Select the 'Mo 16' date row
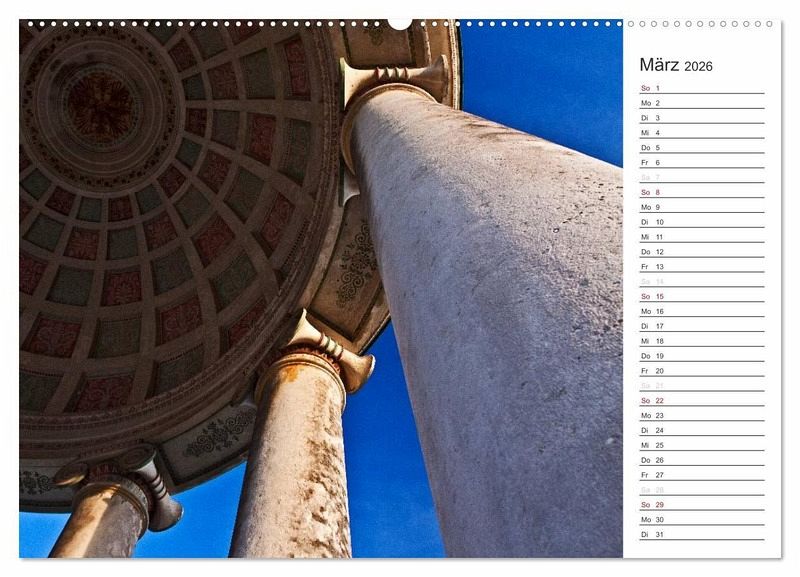The height and width of the screenshot is (577, 800). click(702, 311)
